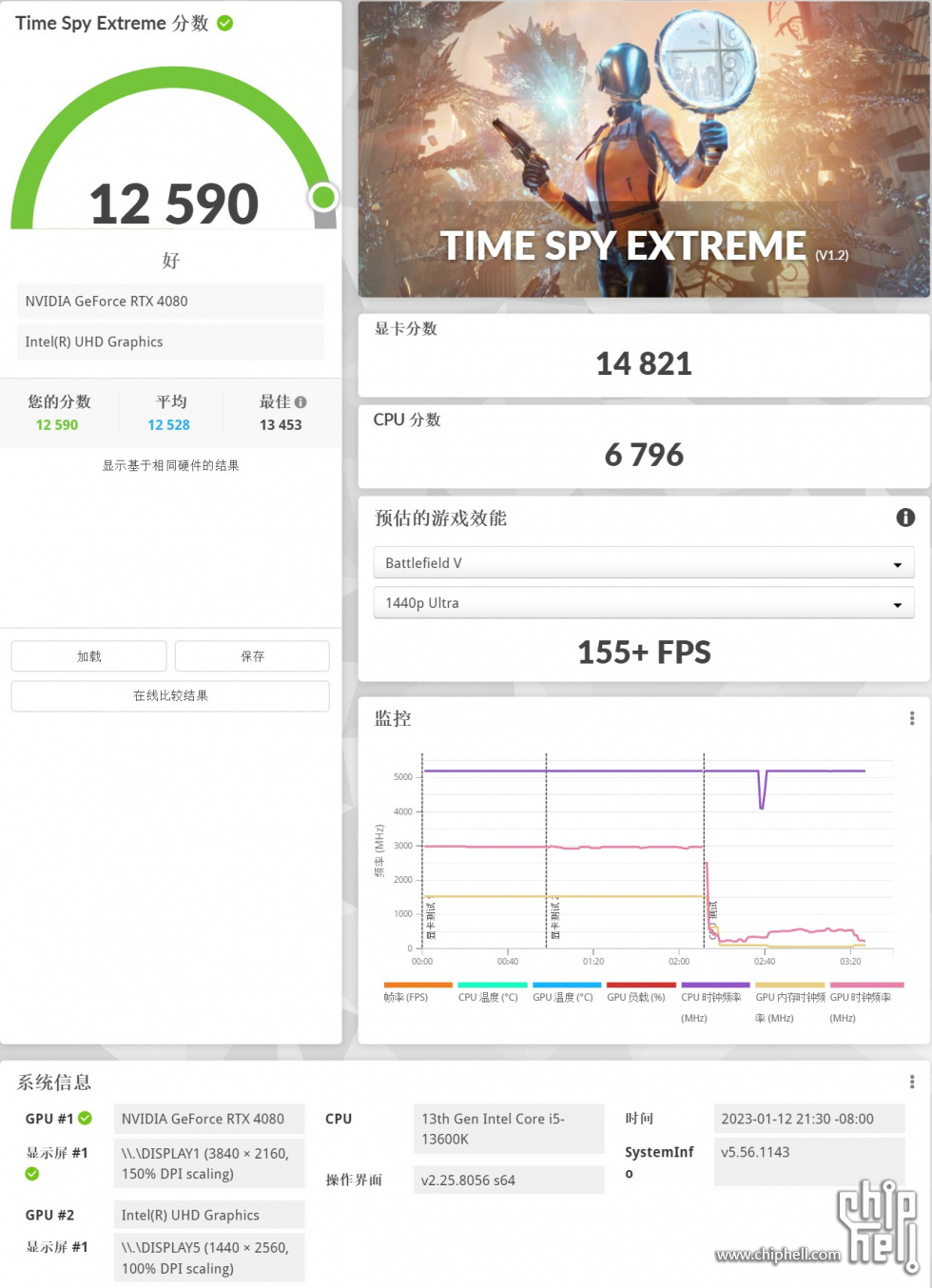Image resolution: width=932 pixels, height=1288 pixels.
Task: Click the 显卡分数 value 14 821
Action: click(644, 363)
